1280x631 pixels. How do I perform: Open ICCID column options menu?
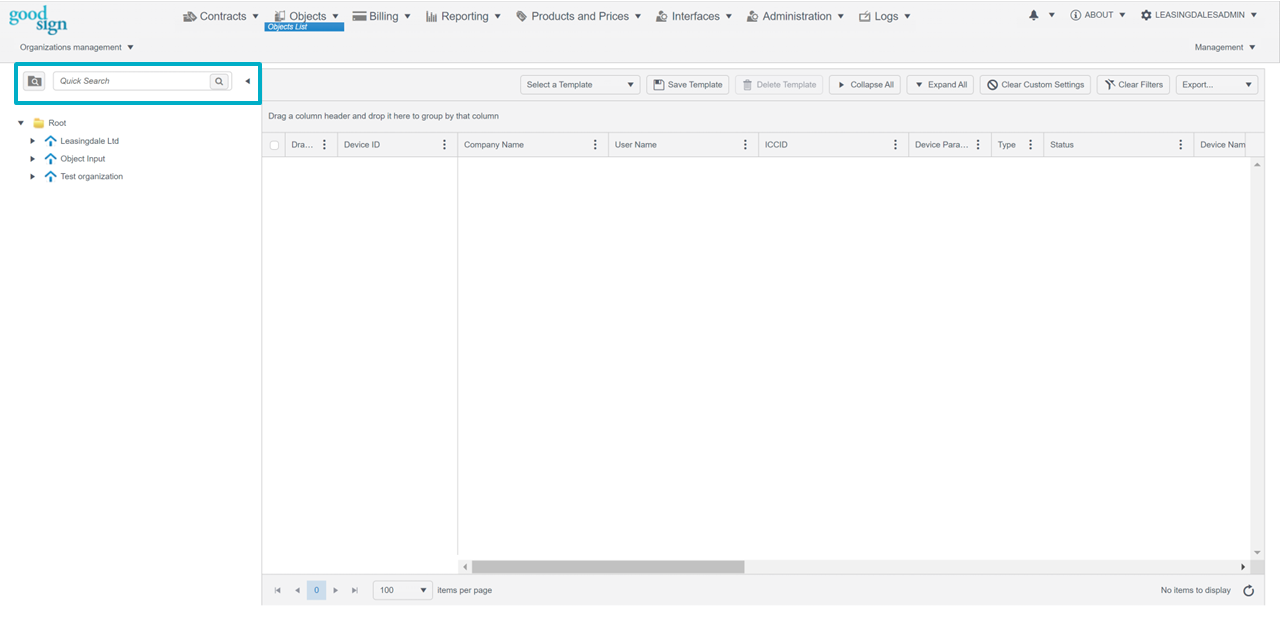point(895,145)
